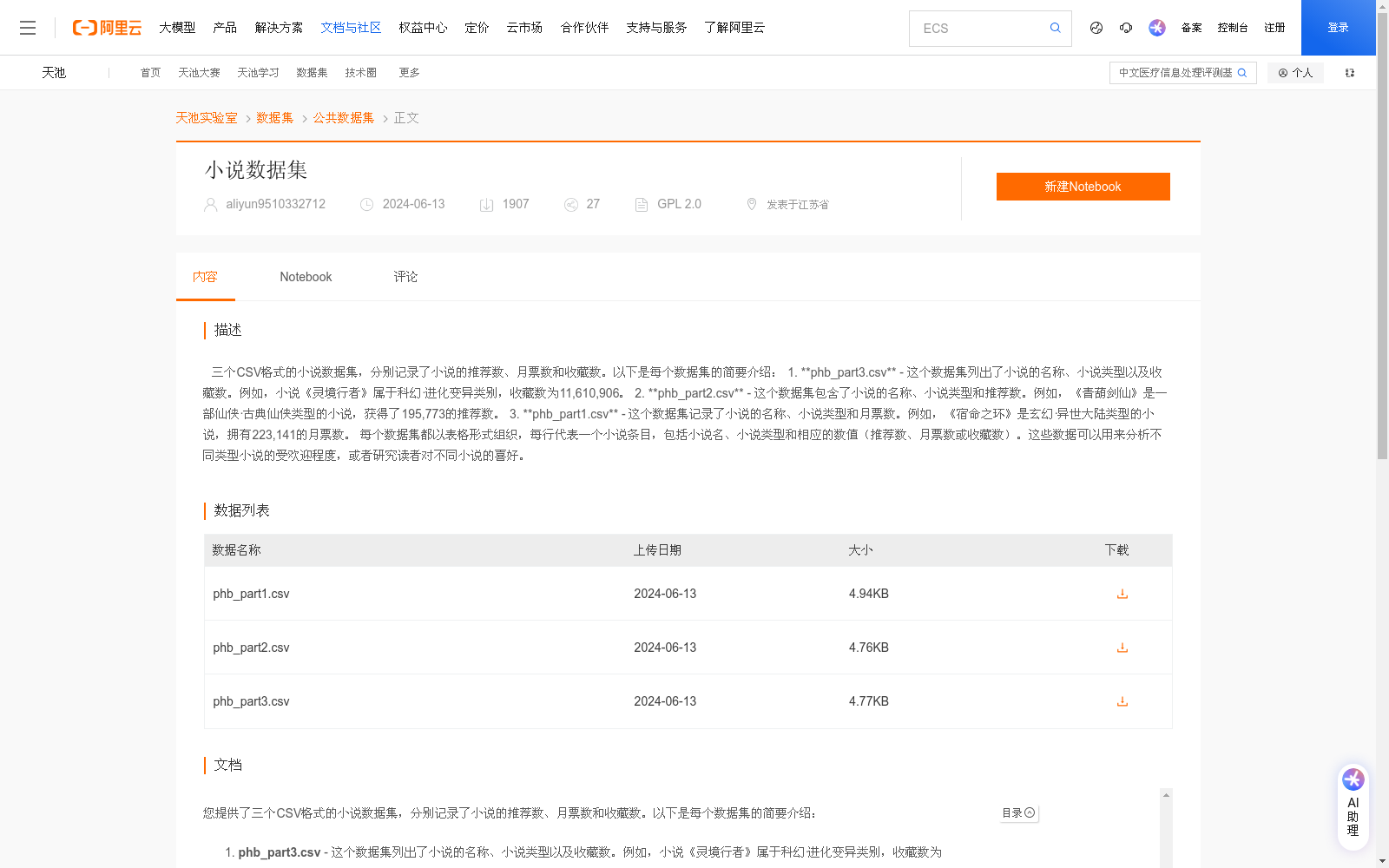Open the 评论 comments tab

tap(405, 276)
